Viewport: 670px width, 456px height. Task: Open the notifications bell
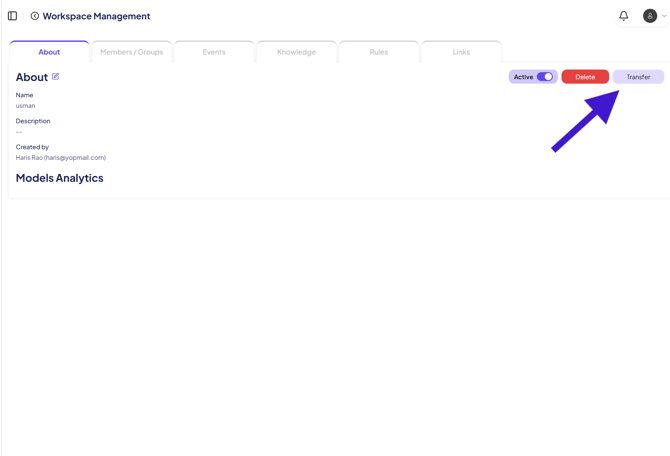(x=623, y=16)
